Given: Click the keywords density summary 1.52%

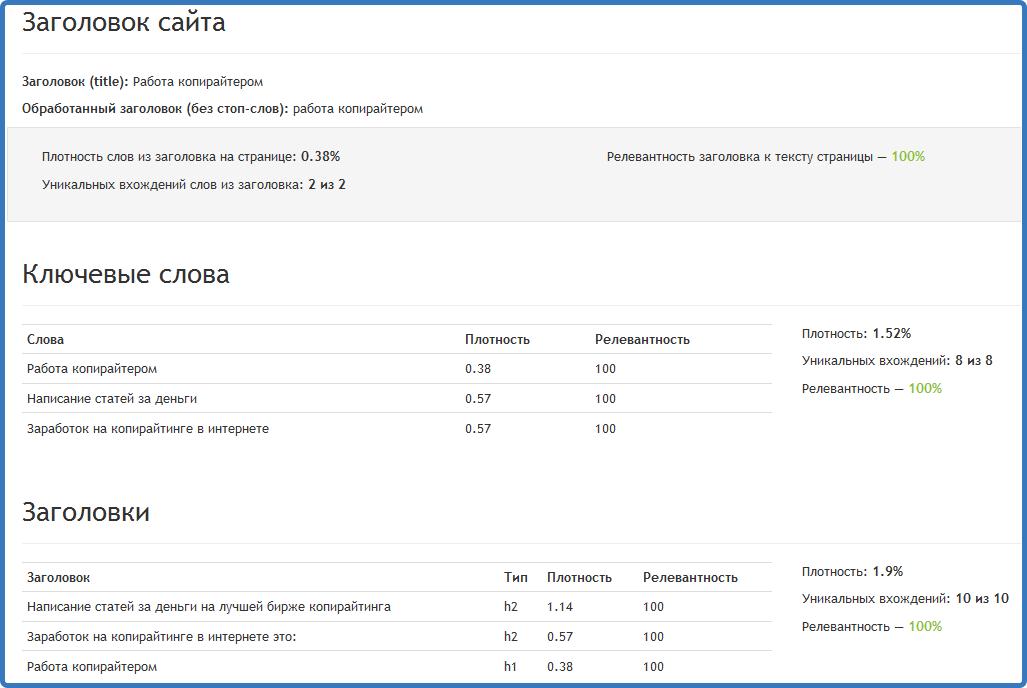Looking at the screenshot, I should 891,334.
